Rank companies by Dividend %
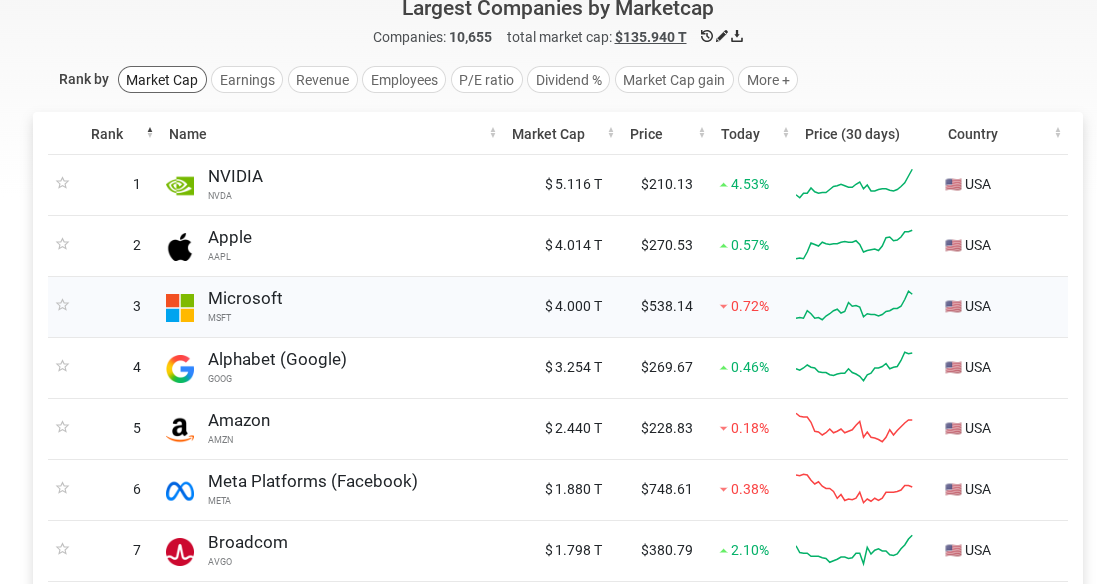This screenshot has width=1097, height=584. pos(568,80)
